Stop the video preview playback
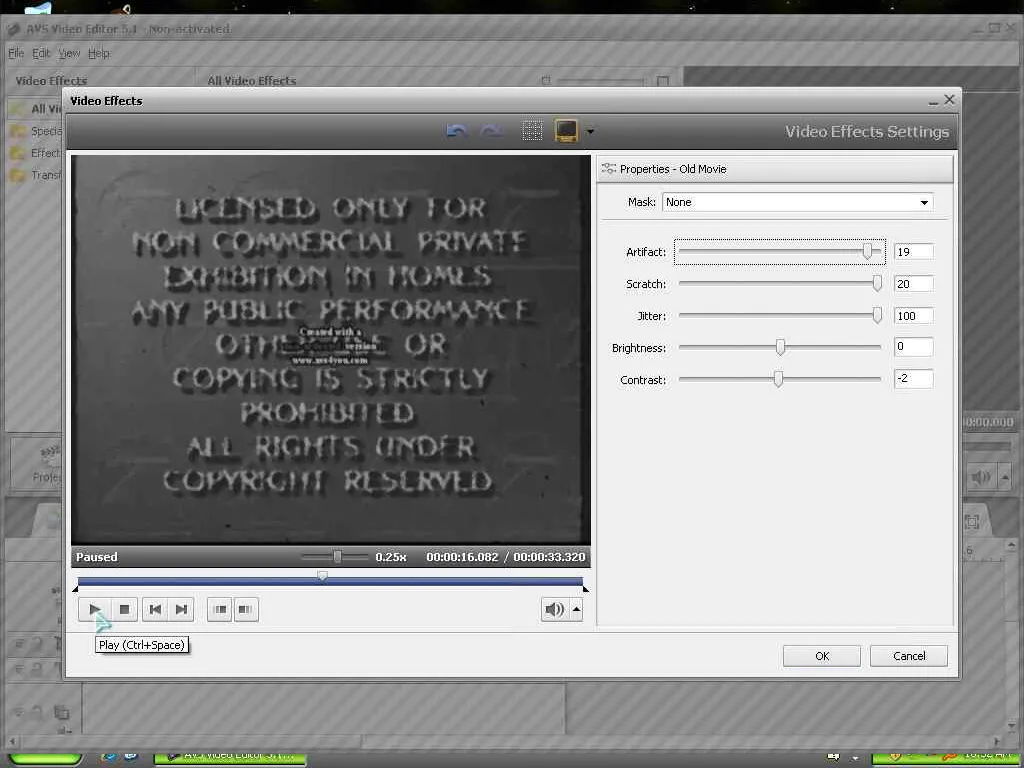The height and width of the screenshot is (768, 1024). 124,609
